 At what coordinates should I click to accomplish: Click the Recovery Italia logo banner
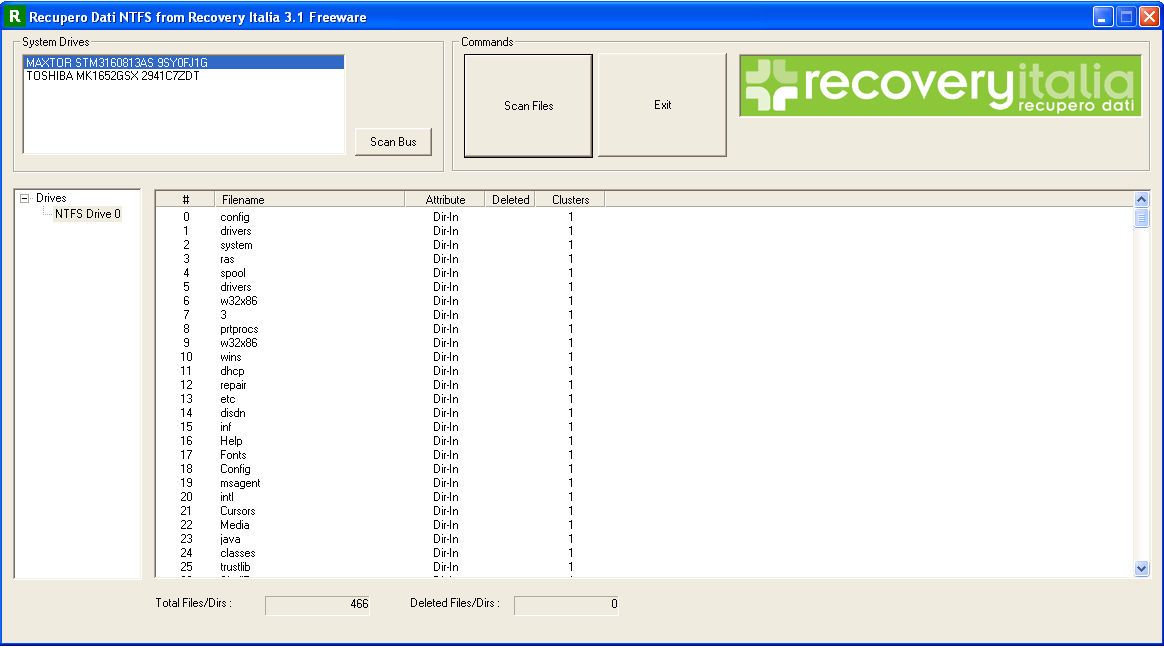pos(940,86)
